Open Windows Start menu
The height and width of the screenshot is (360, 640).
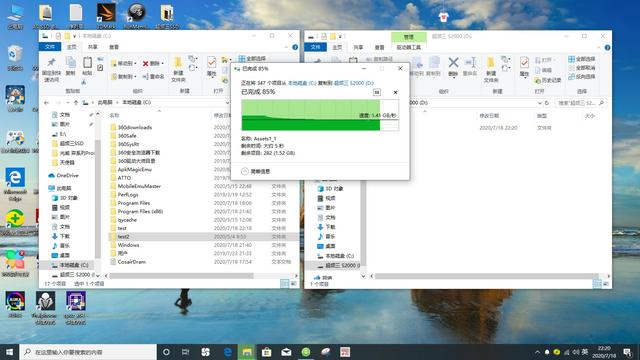(9, 352)
